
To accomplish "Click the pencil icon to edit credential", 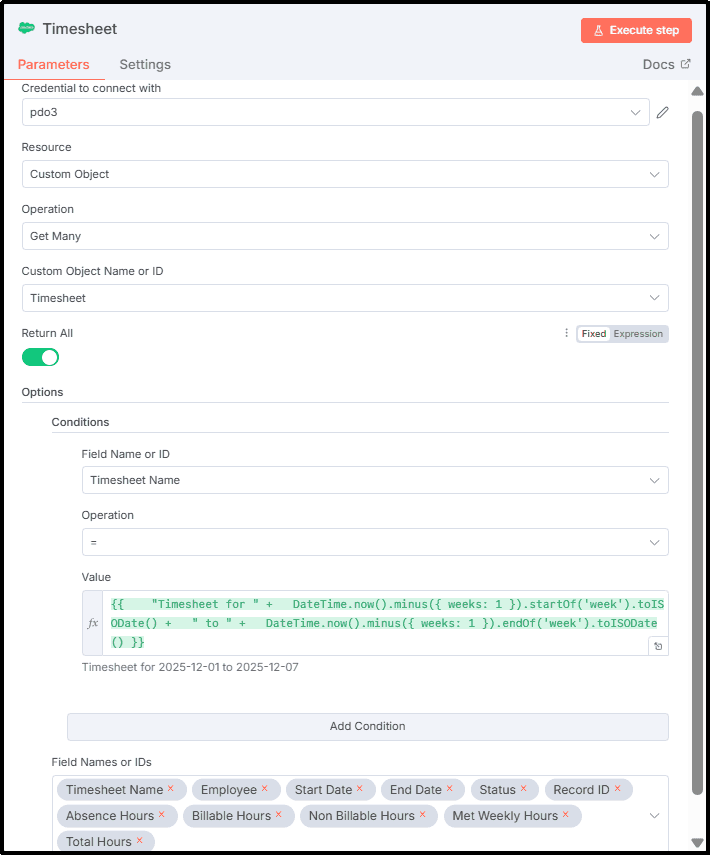I will [x=662, y=113].
